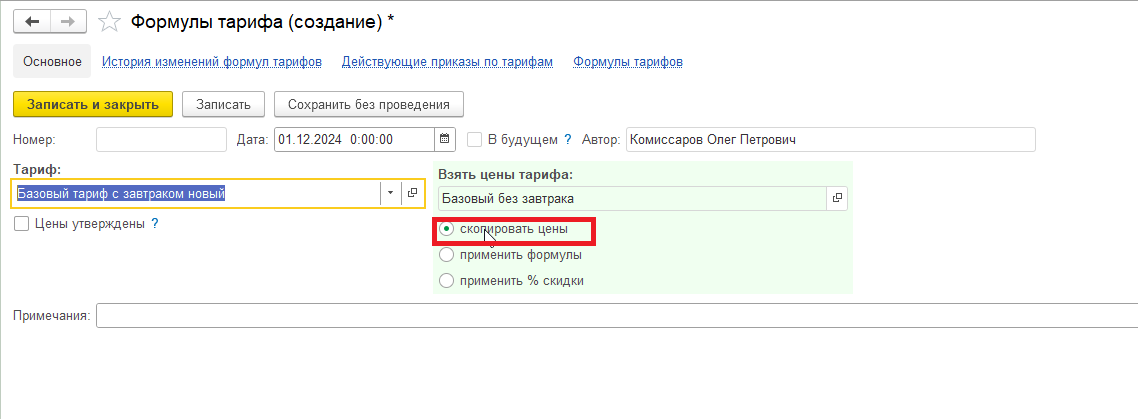Viewport: 1138px width, 419px height.
Task: Go back with the left arrow button
Action: [32, 21]
